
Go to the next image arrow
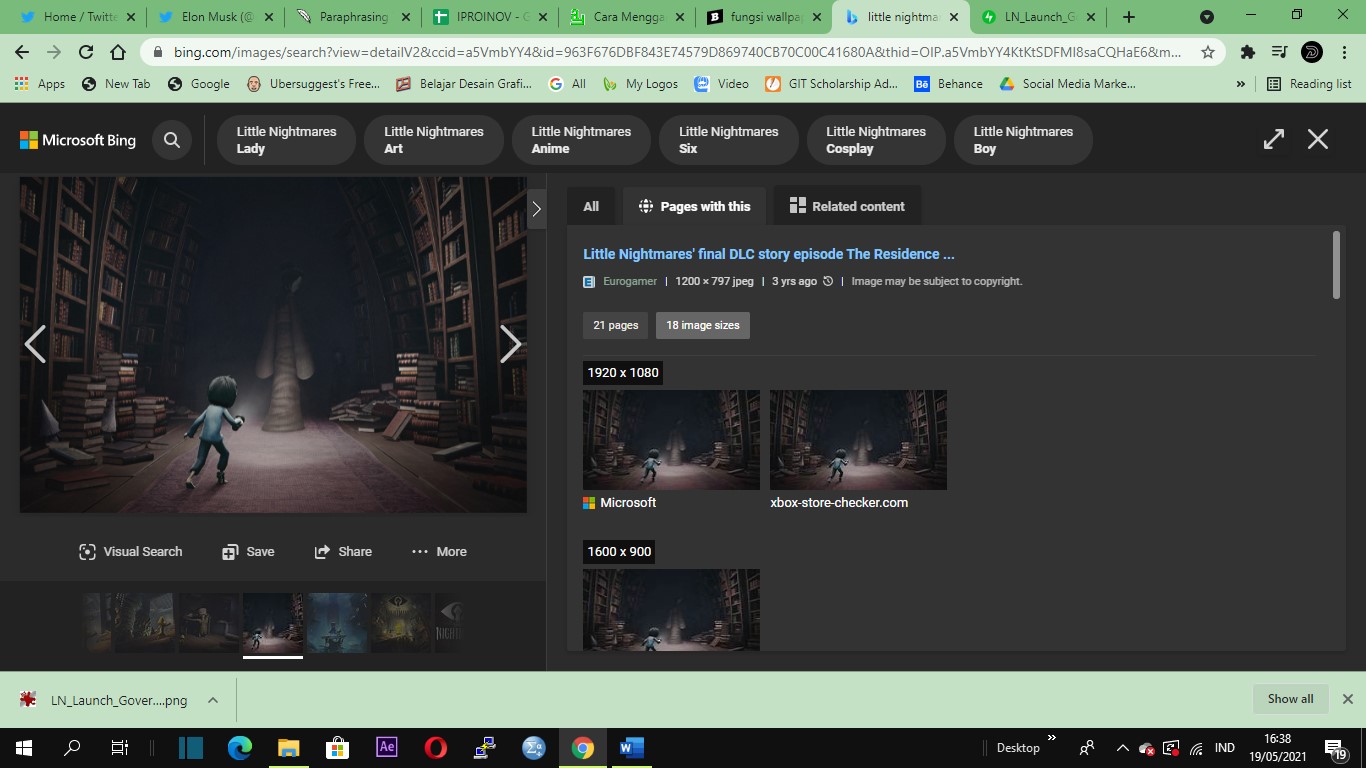[510, 344]
